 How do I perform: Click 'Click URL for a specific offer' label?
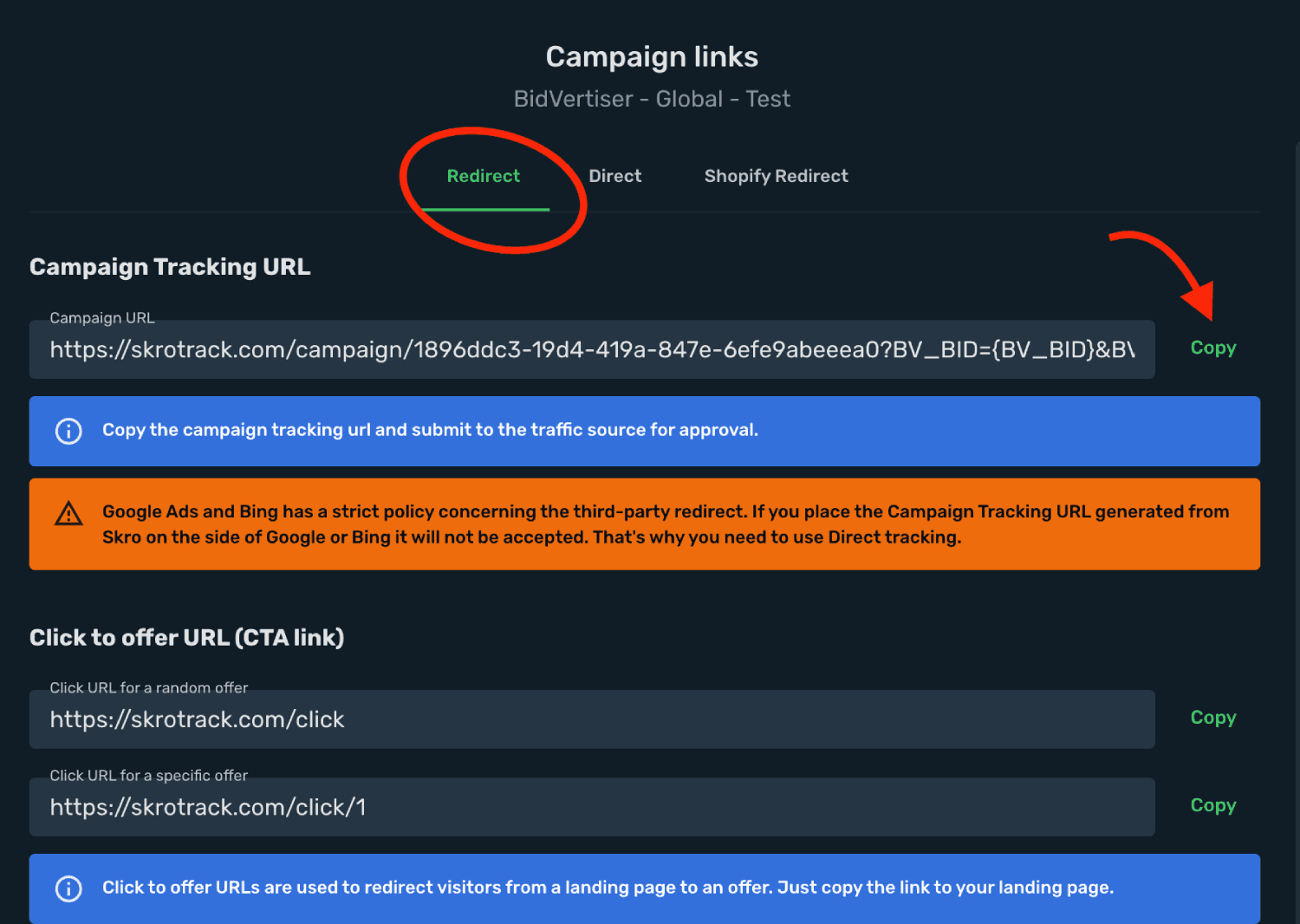[149, 775]
